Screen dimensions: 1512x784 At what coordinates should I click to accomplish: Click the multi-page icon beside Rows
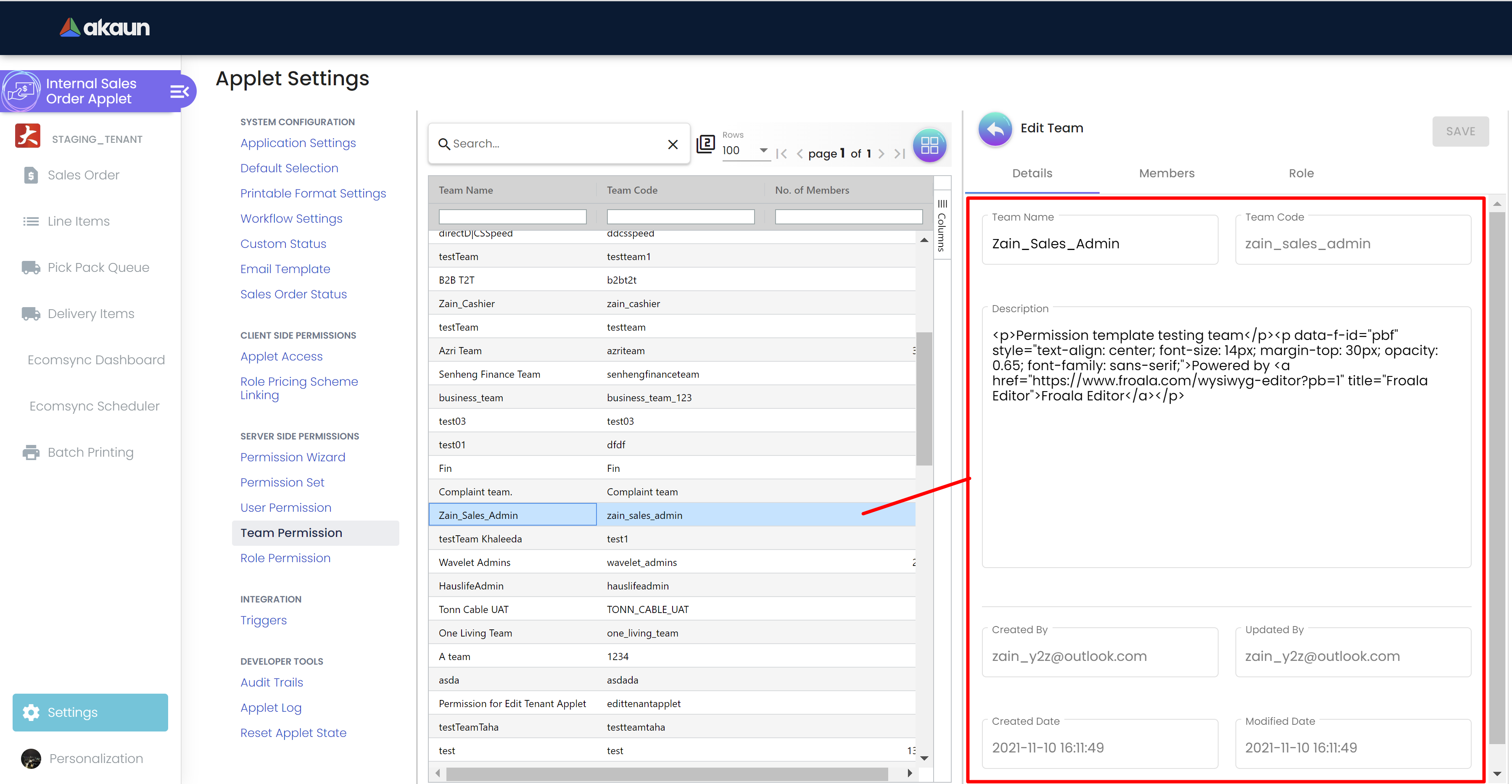pos(705,144)
